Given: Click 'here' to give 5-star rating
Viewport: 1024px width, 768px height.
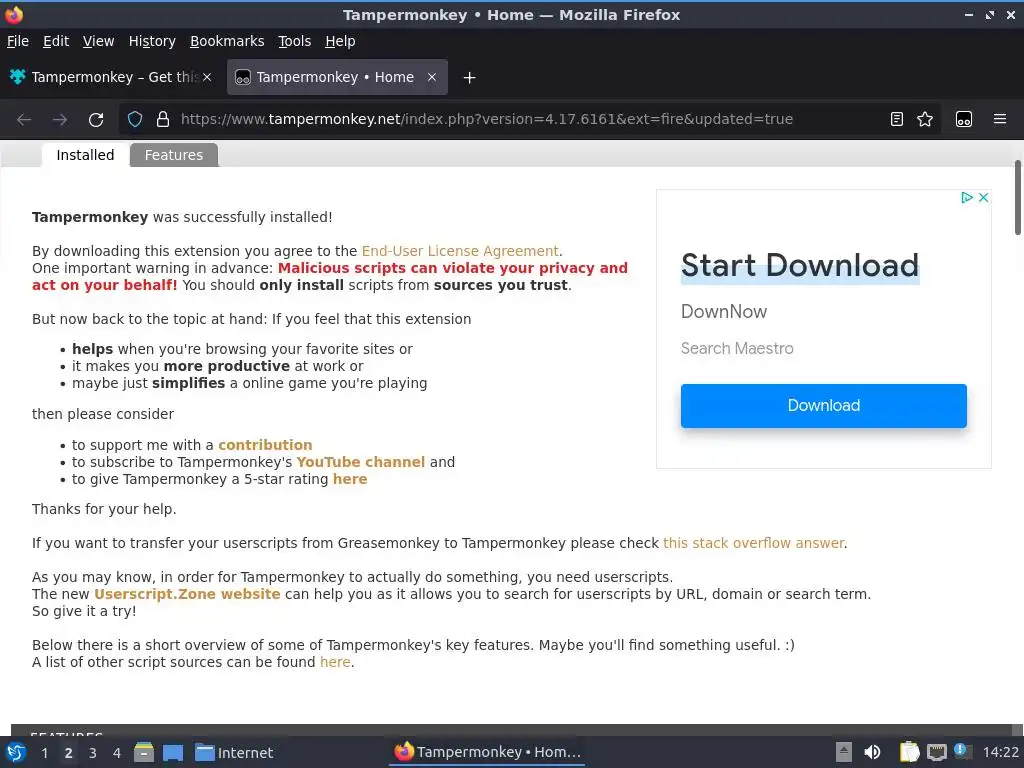Looking at the screenshot, I should pyautogui.click(x=350, y=479).
